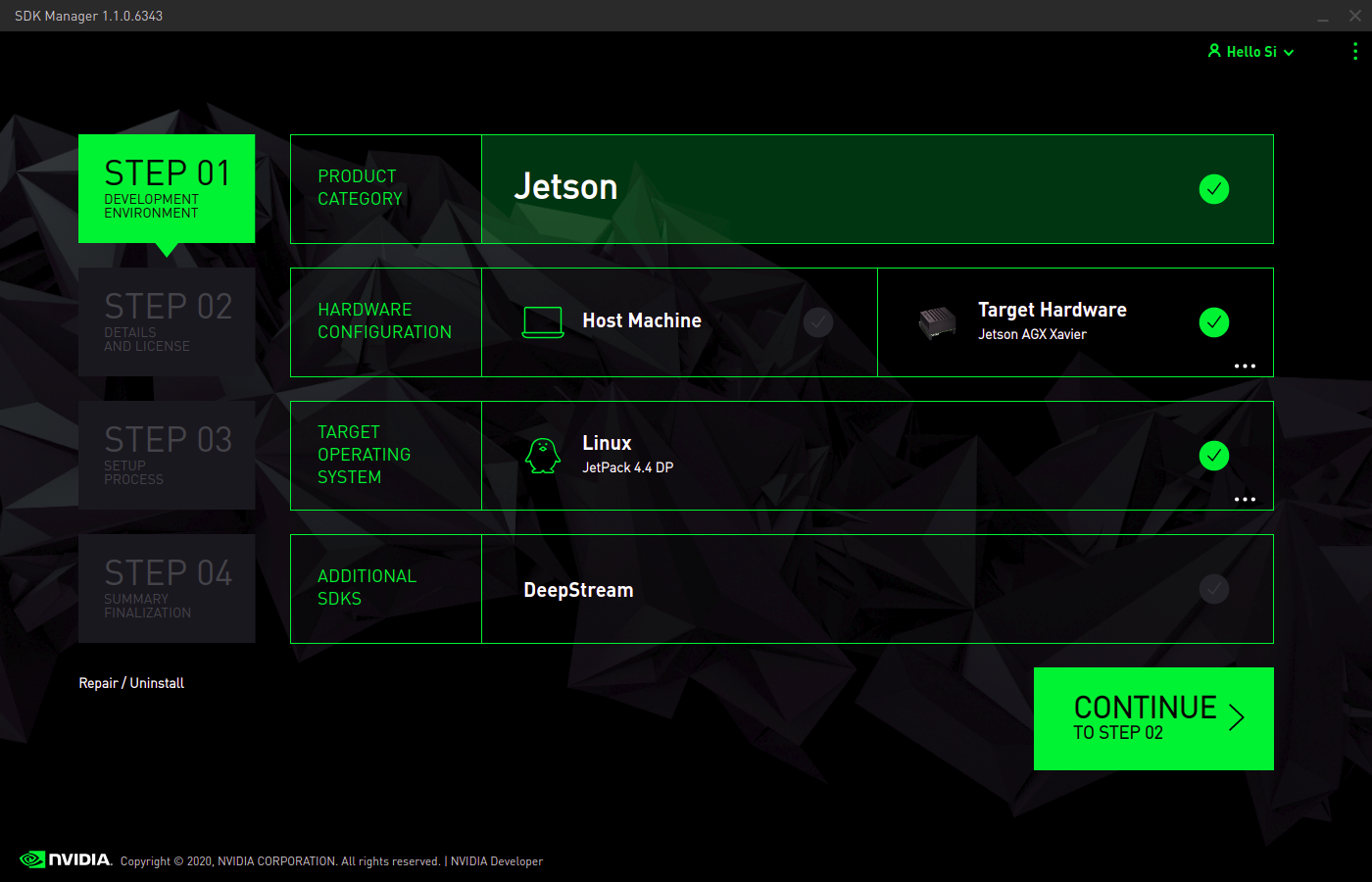Toggle the Jetson product category checkmark
The width and height of the screenshot is (1372, 882).
tap(1214, 189)
